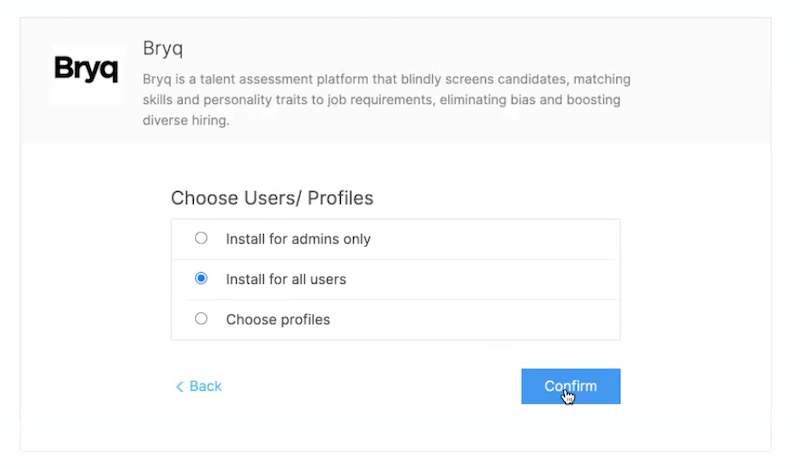Click empty space in the Choose profiles row

[500, 320]
